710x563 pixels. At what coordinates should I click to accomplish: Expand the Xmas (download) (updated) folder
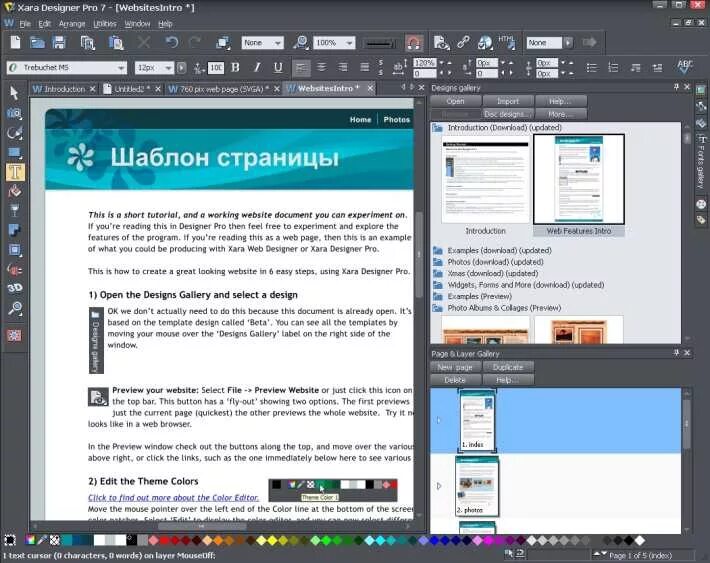coord(437,274)
